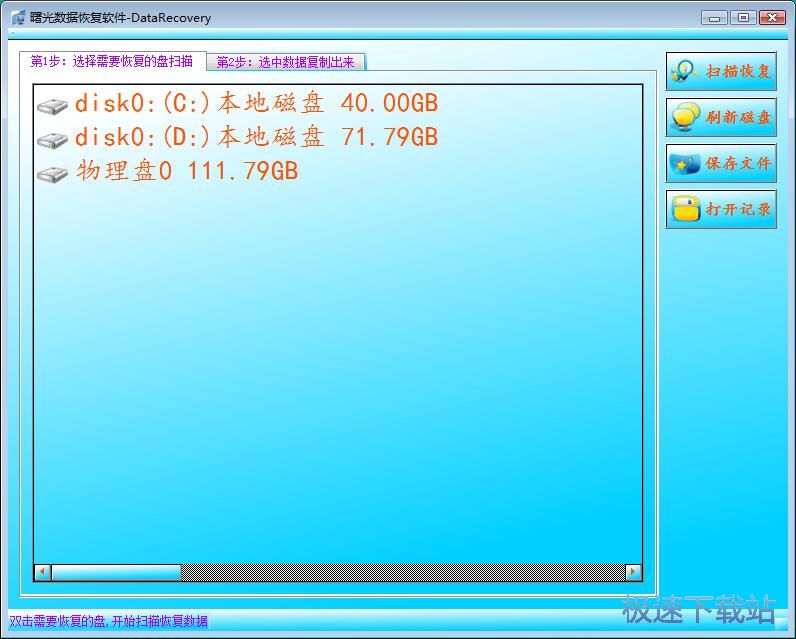796x639 pixels.
Task: Click status bar text 双击需要恢复的盘,开始扫描恢复数据
Action: [x=109, y=621]
